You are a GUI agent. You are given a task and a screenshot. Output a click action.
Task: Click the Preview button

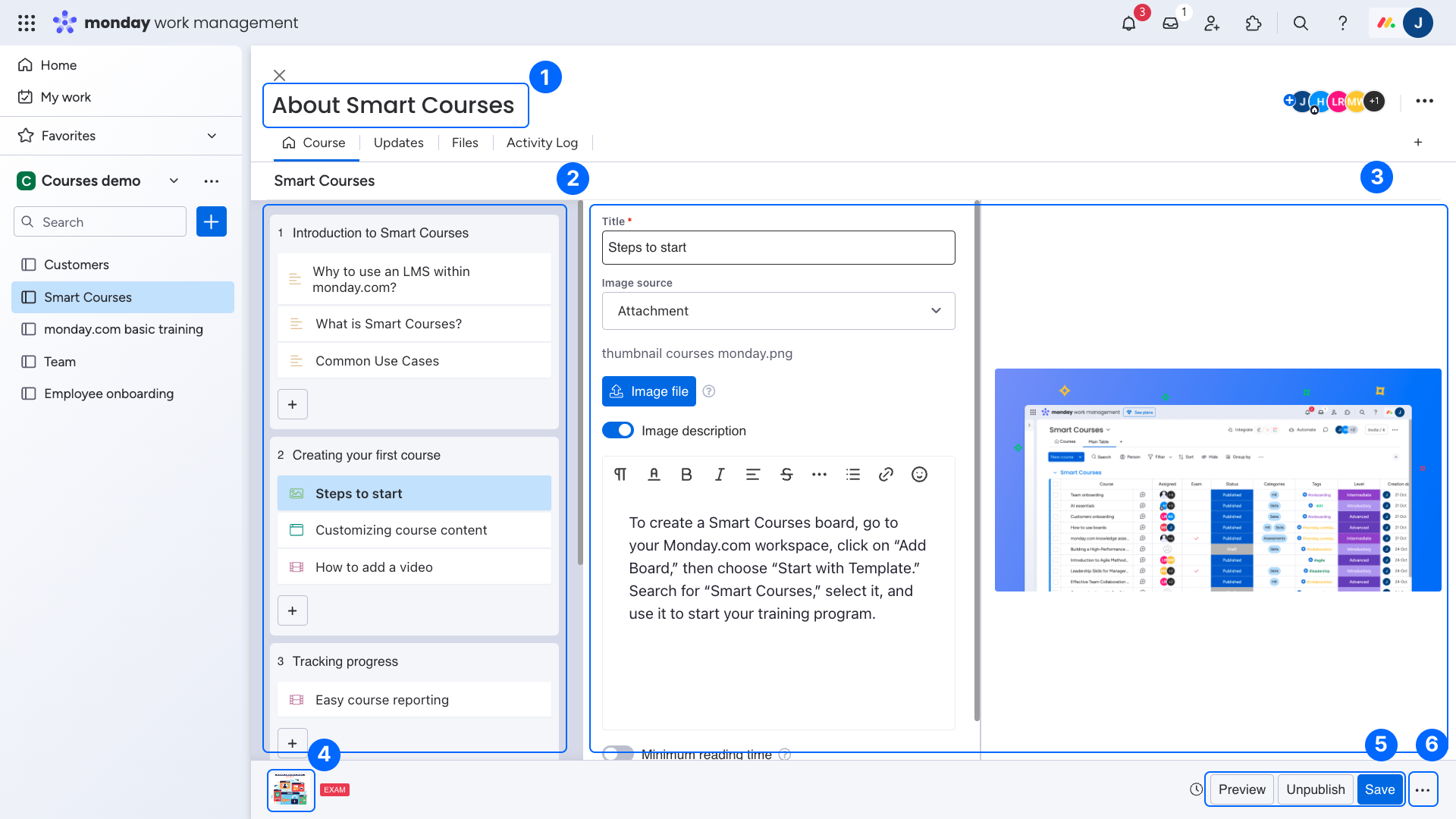coord(1241,789)
